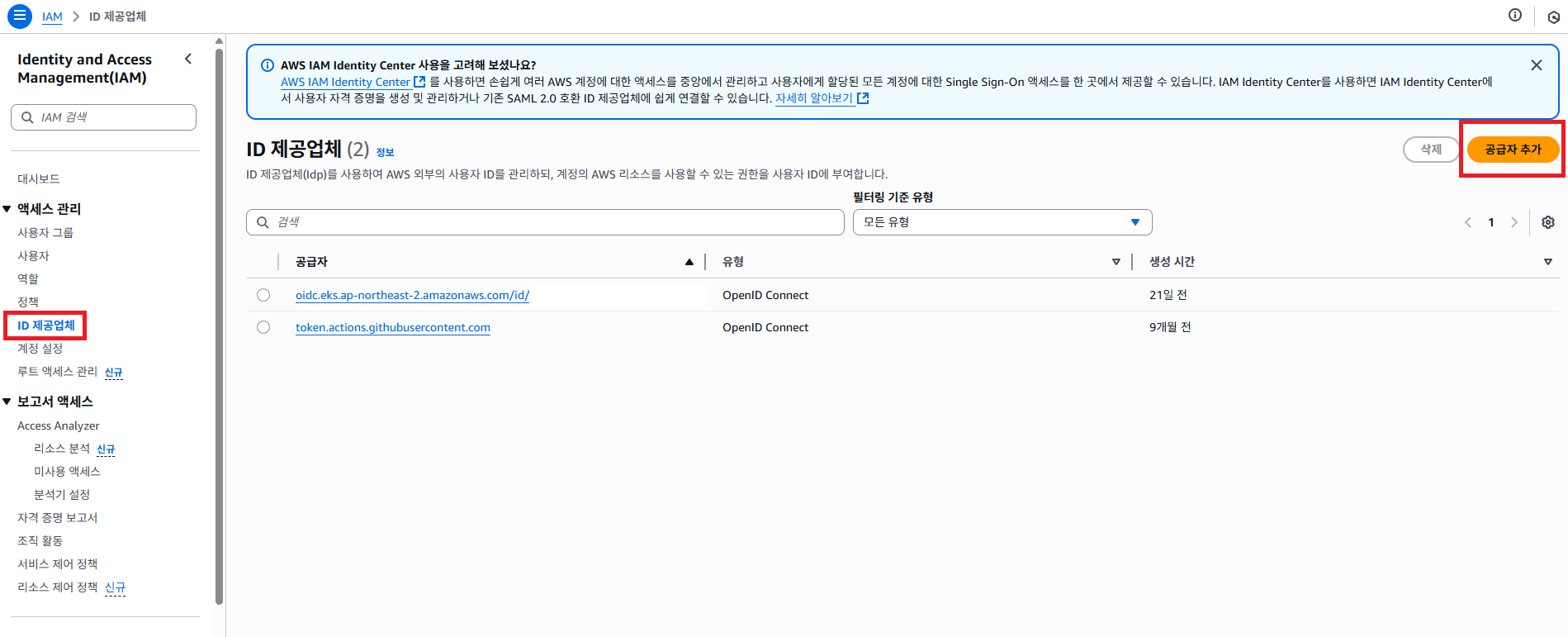Viewport: 1568px width, 637px height.
Task: Open 리소스 제어 정책 in the sidebar
Action: point(58,587)
